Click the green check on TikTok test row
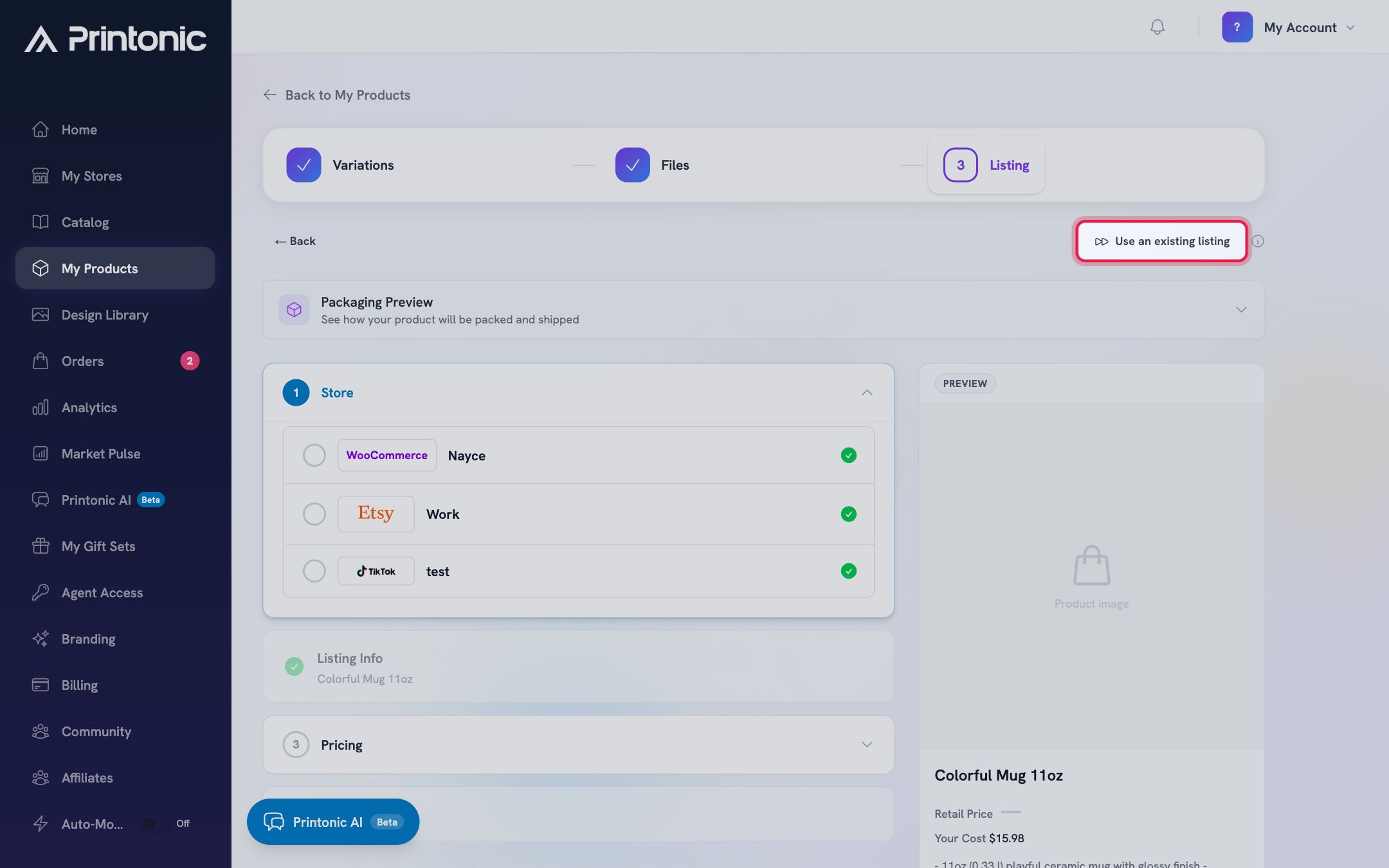The width and height of the screenshot is (1389, 868). coord(849,571)
